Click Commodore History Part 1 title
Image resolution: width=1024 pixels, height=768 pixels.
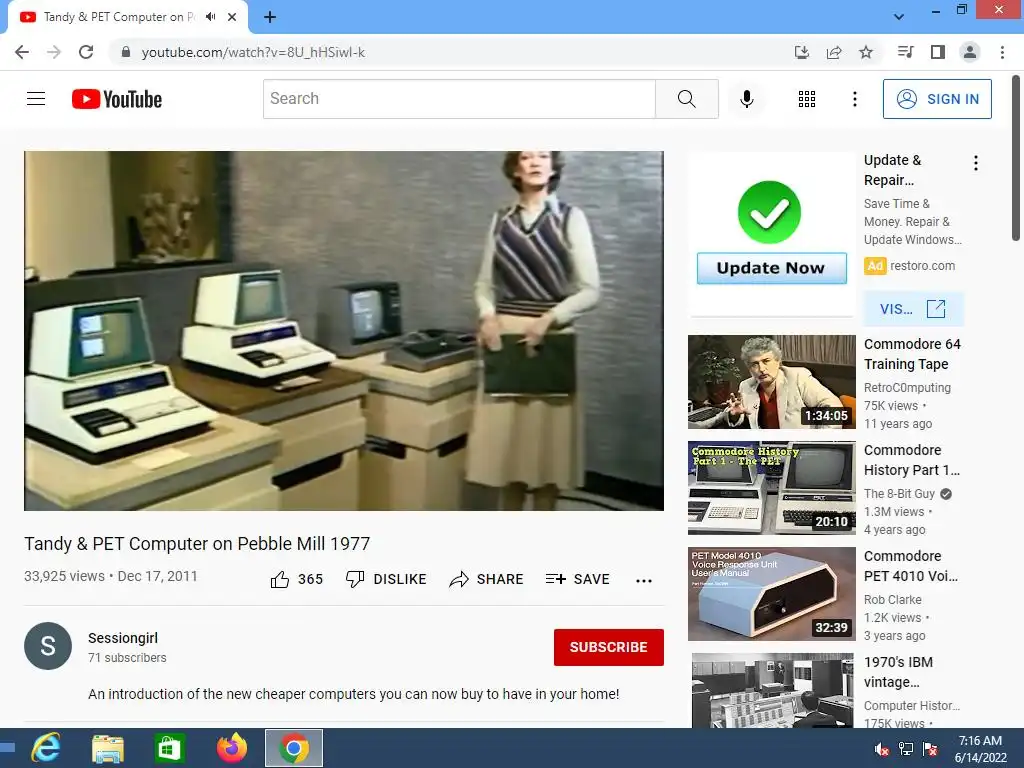pos(912,460)
